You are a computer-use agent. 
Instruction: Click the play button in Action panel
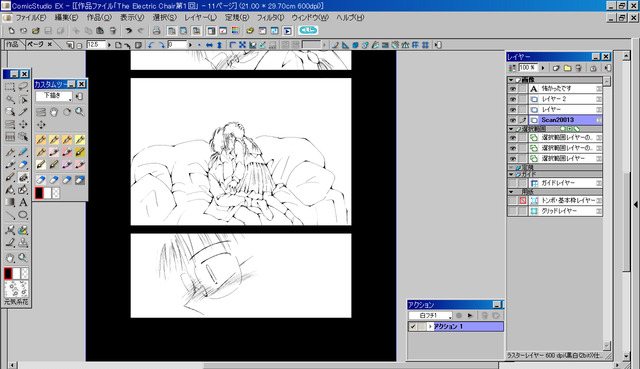pos(470,316)
